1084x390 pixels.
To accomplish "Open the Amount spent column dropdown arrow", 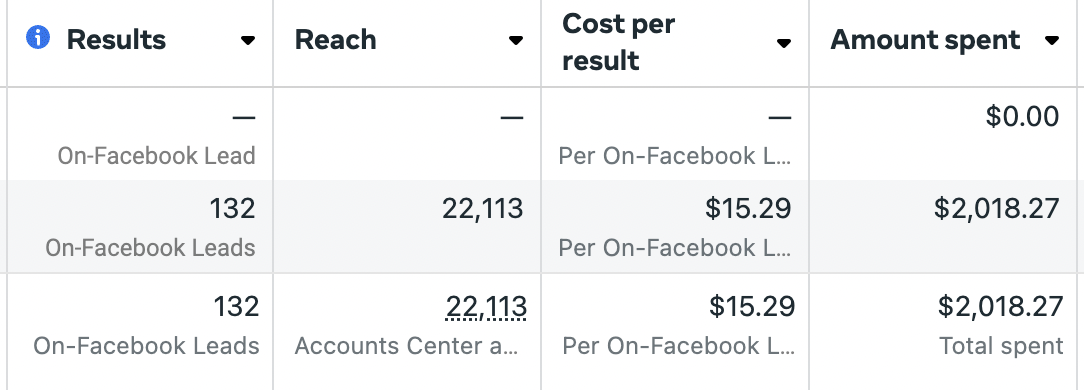I will tap(1052, 41).
